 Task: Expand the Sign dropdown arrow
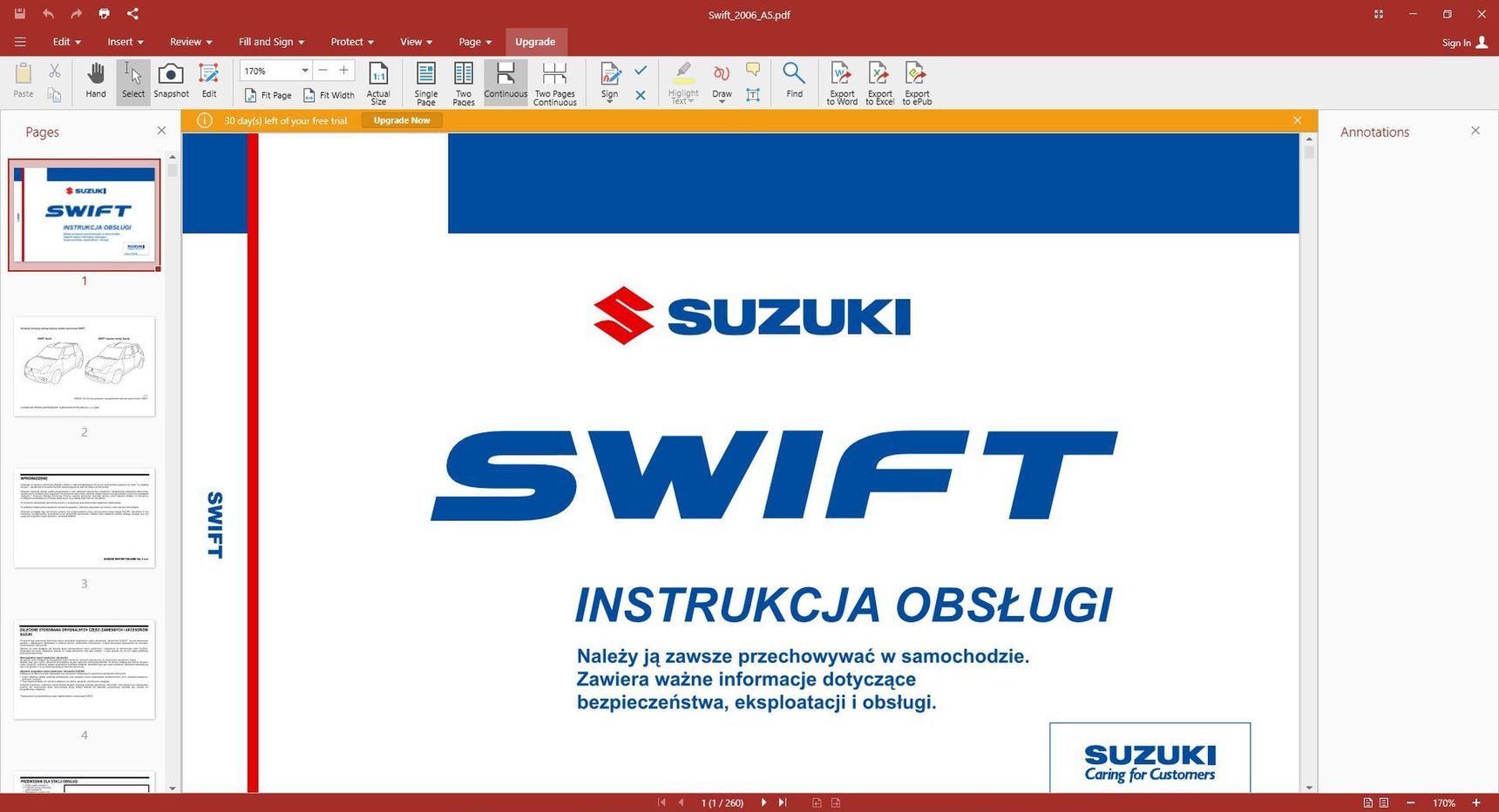[x=610, y=102]
